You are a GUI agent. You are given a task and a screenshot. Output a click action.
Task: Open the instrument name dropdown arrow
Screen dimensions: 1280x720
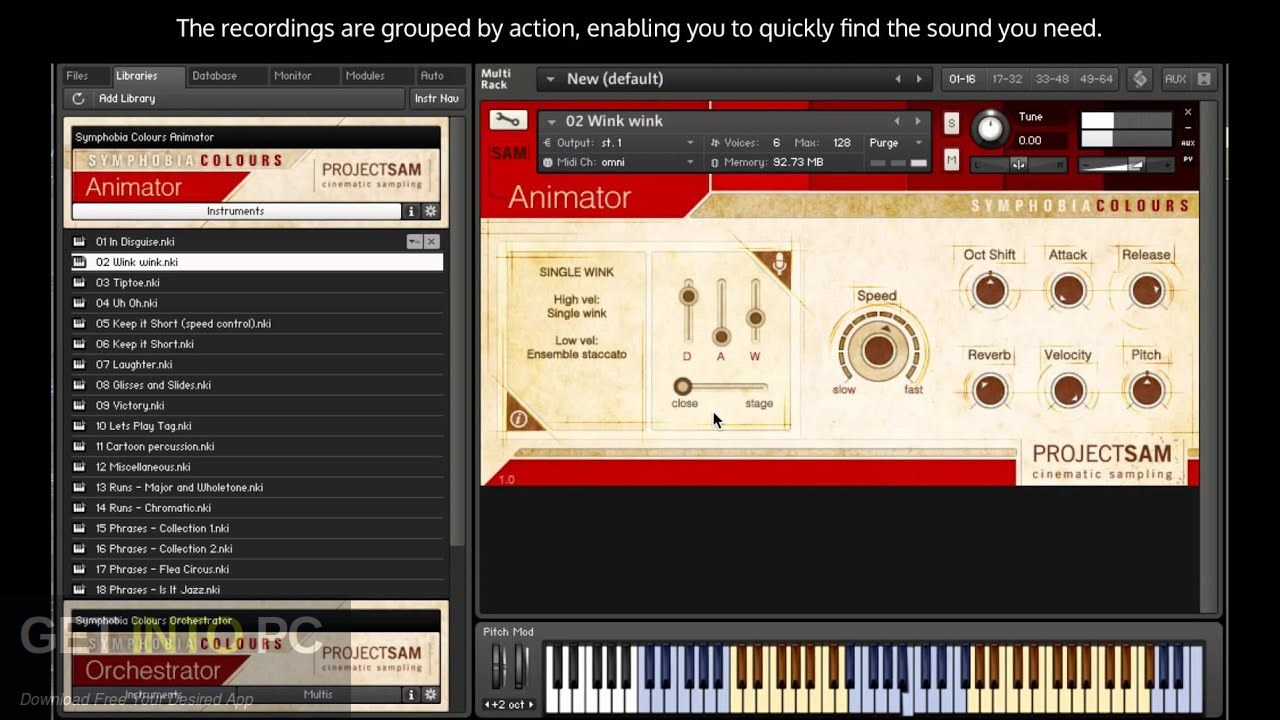[551, 121]
